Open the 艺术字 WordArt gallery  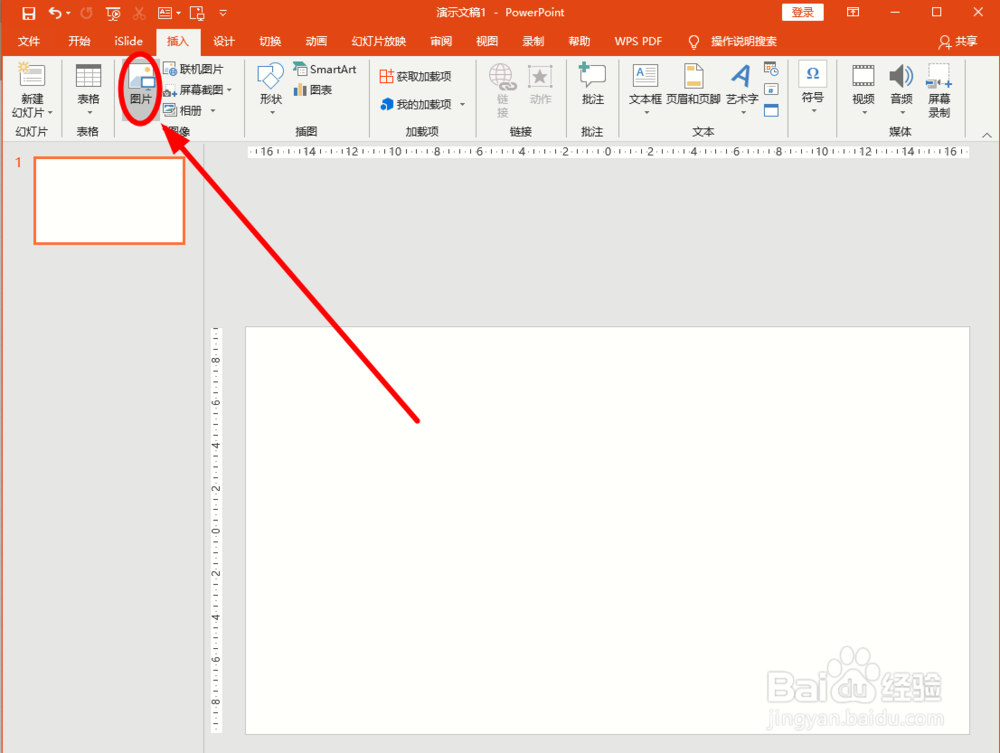[x=742, y=89]
